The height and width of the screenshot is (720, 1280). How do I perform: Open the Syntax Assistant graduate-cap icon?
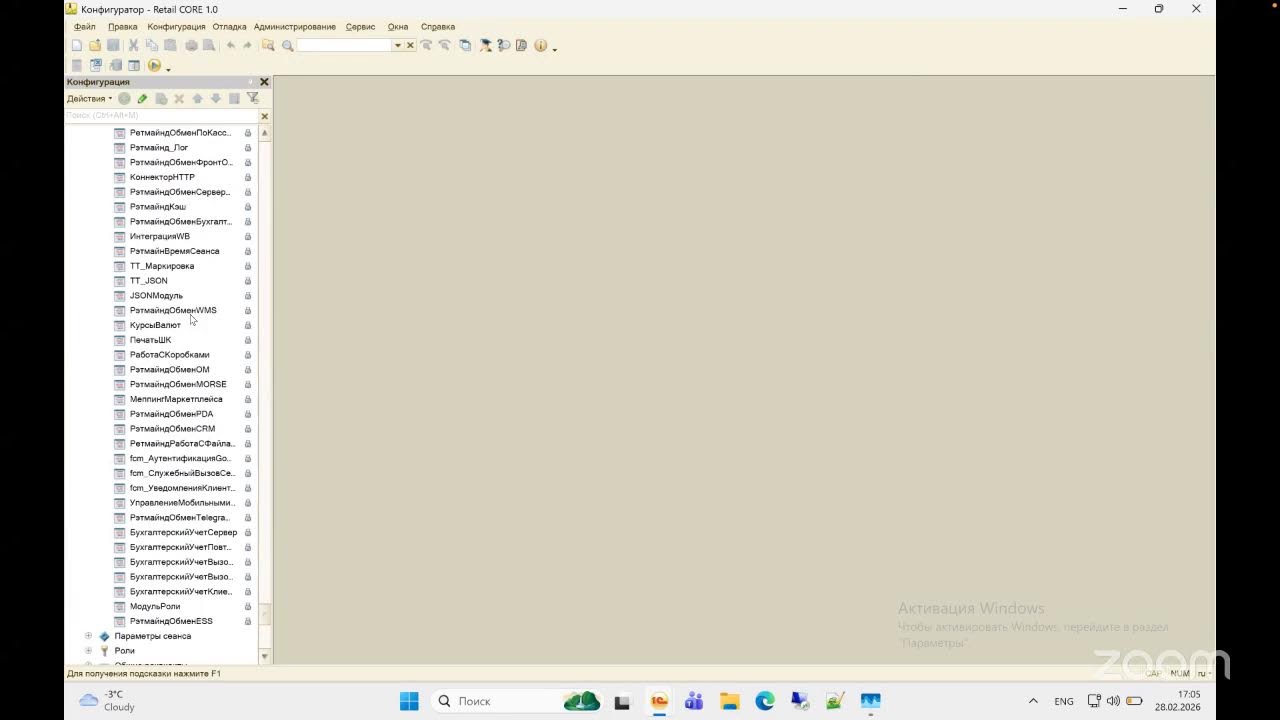point(485,45)
